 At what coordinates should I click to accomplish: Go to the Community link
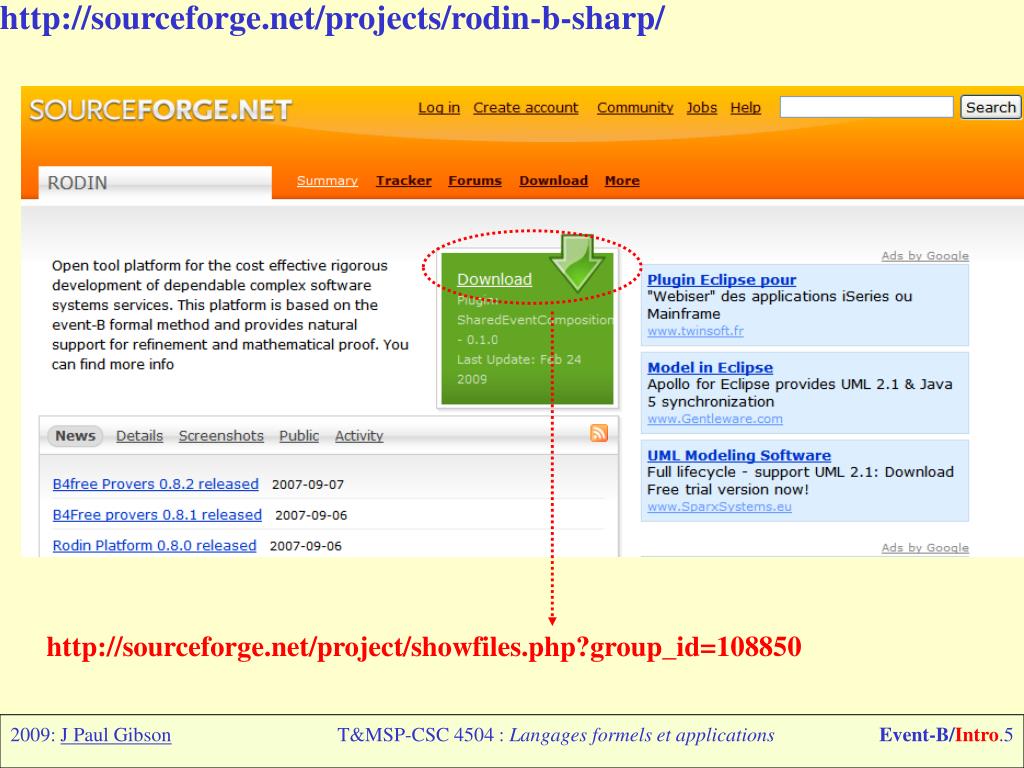click(635, 108)
